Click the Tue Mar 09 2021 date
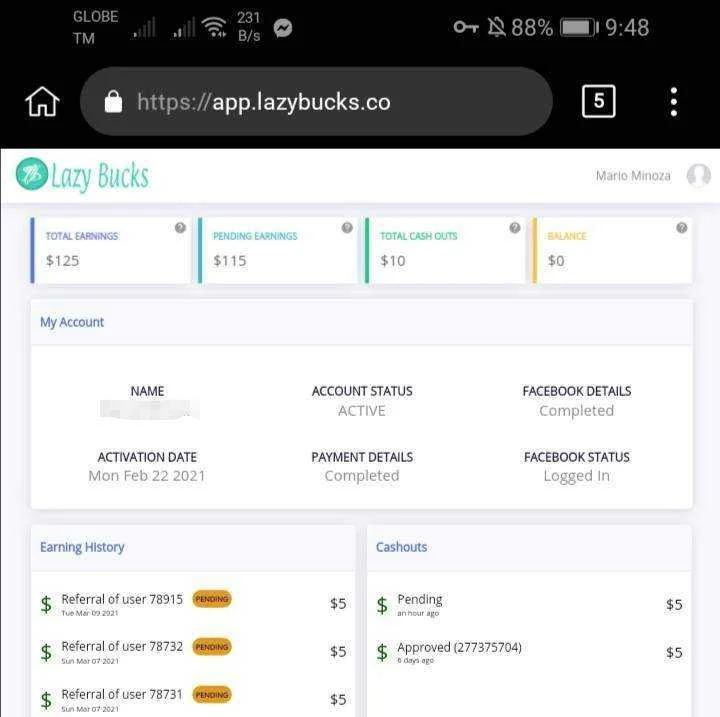This screenshot has width=720, height=717. click(x=90, y=614)
